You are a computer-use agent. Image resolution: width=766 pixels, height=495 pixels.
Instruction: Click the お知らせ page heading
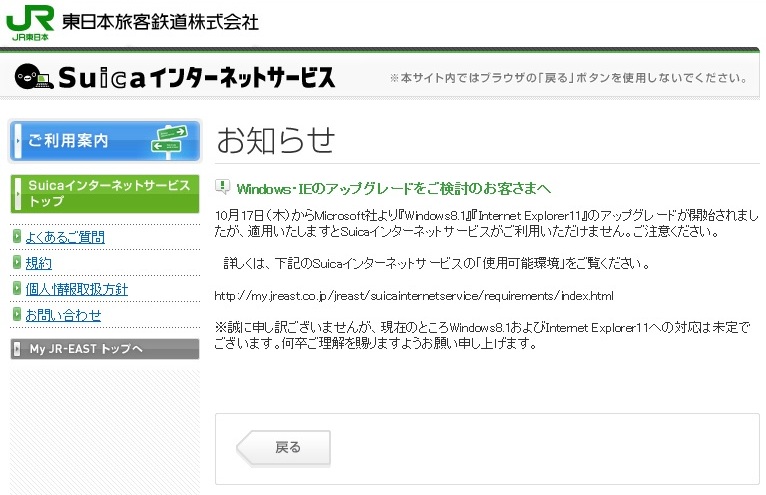[276, 140]
